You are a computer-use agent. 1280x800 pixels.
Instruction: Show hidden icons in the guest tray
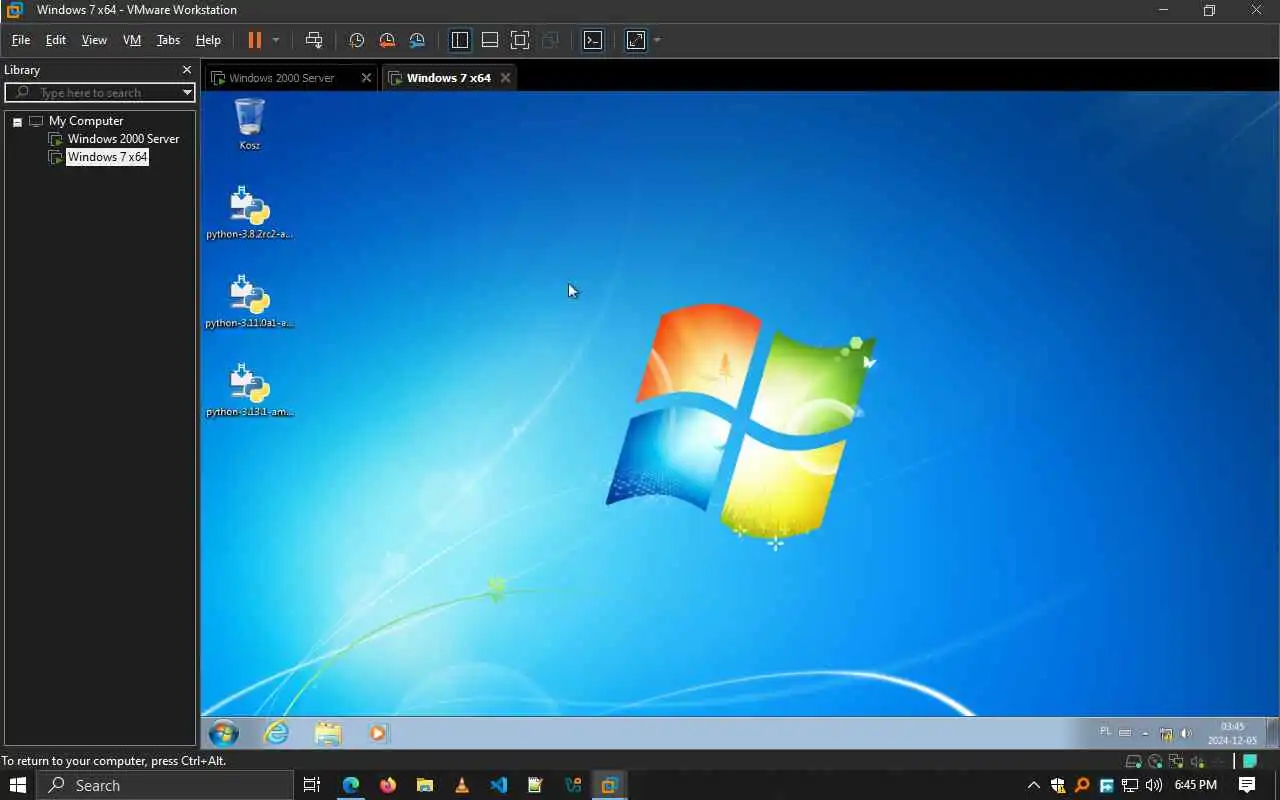click(1145, 733)
